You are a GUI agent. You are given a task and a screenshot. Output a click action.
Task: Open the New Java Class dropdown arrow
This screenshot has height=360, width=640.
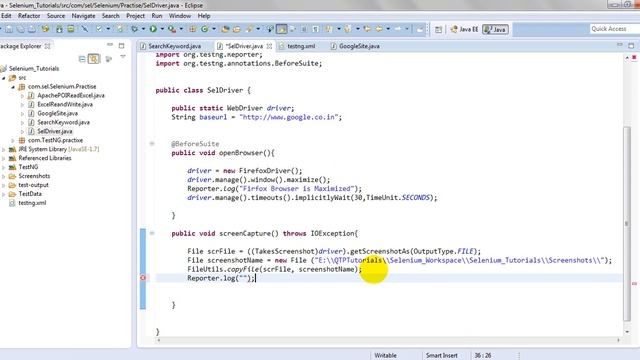pos(214,29)
